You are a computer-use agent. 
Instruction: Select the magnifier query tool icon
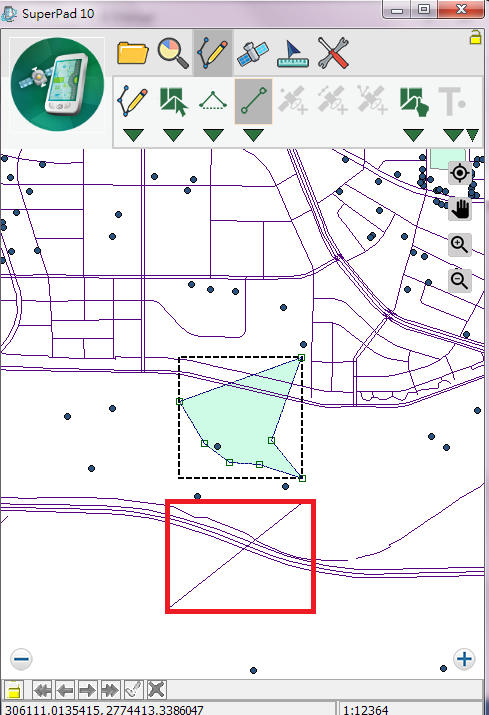173,53
